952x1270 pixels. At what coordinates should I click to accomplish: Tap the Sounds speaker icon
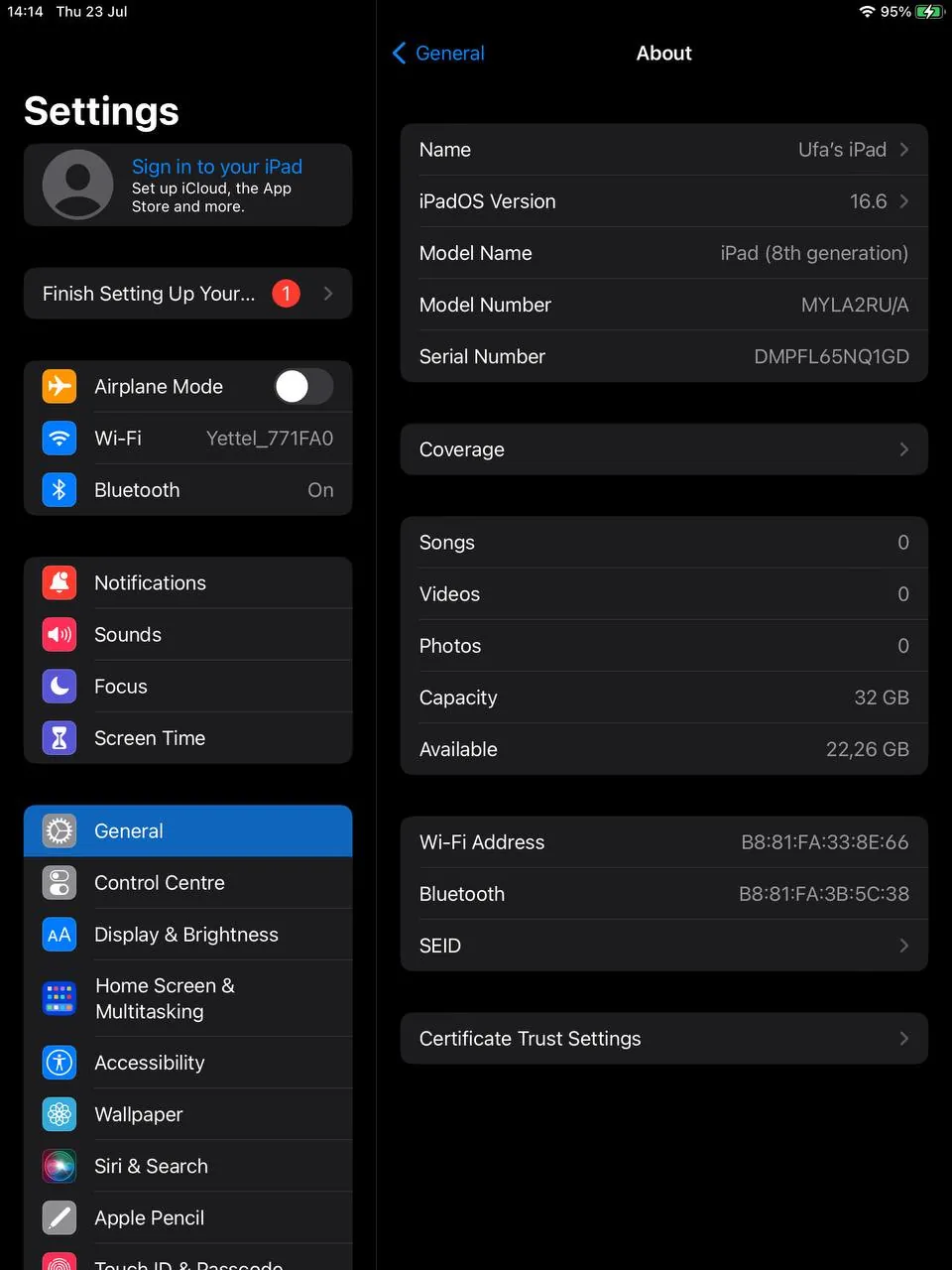pyautogui.click(x=59, y=634)
